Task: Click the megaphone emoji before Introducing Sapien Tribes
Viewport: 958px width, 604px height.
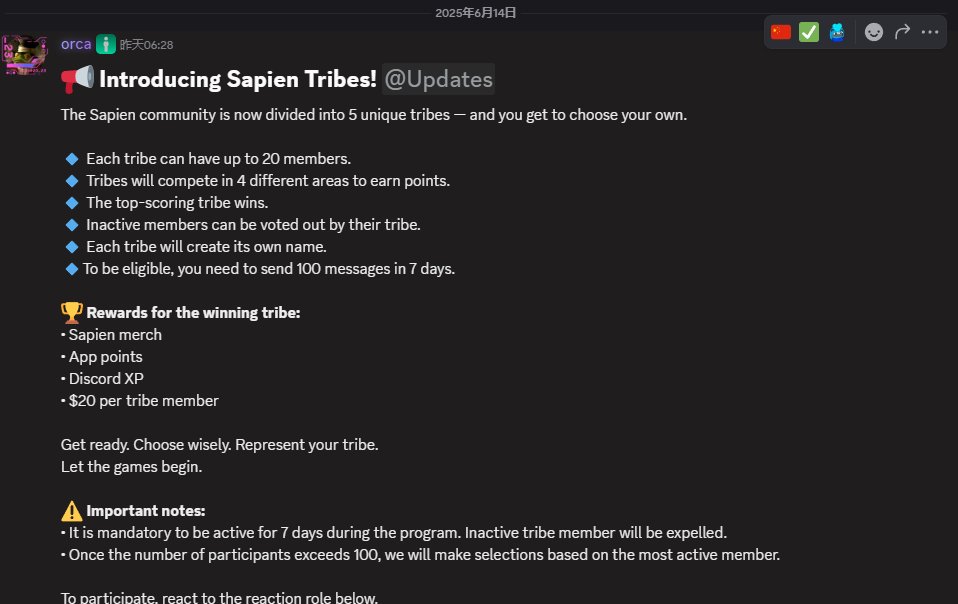Action: coord(78,79)
